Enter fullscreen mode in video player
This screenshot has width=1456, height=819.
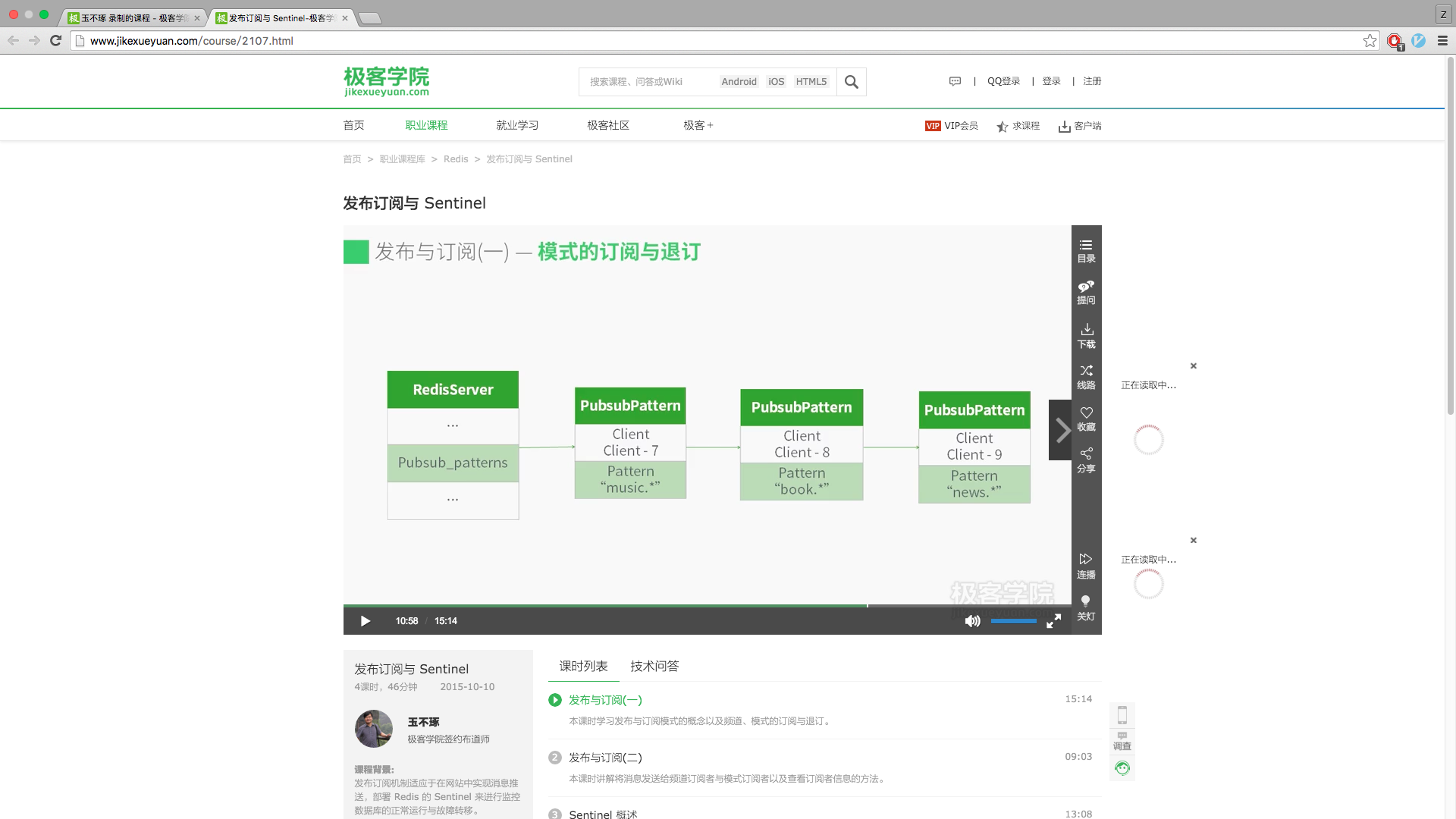1053,621
